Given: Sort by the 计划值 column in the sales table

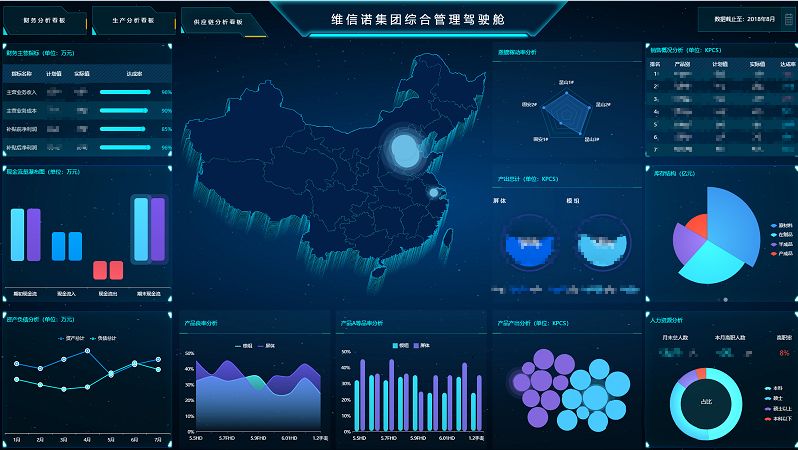Looking at the screenshot, I should point(720,64).
